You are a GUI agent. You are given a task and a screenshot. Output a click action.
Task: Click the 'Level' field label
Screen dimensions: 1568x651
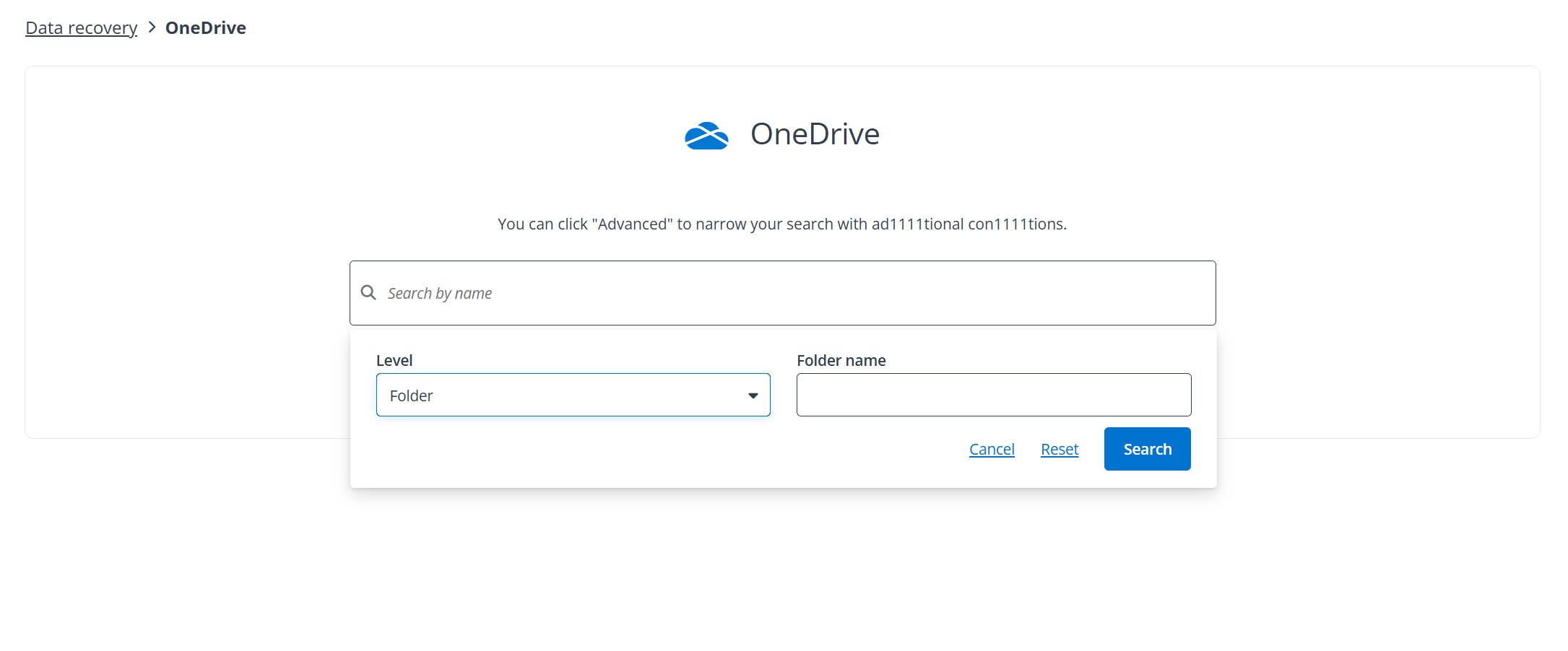(394, 360)
